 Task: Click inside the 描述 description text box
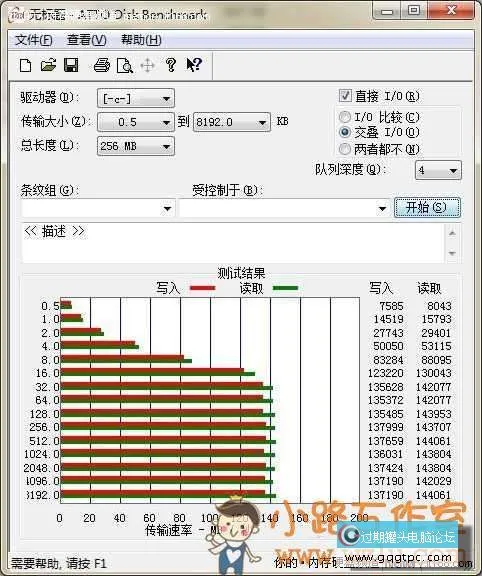pyautogui.click(x=233, y=243)
